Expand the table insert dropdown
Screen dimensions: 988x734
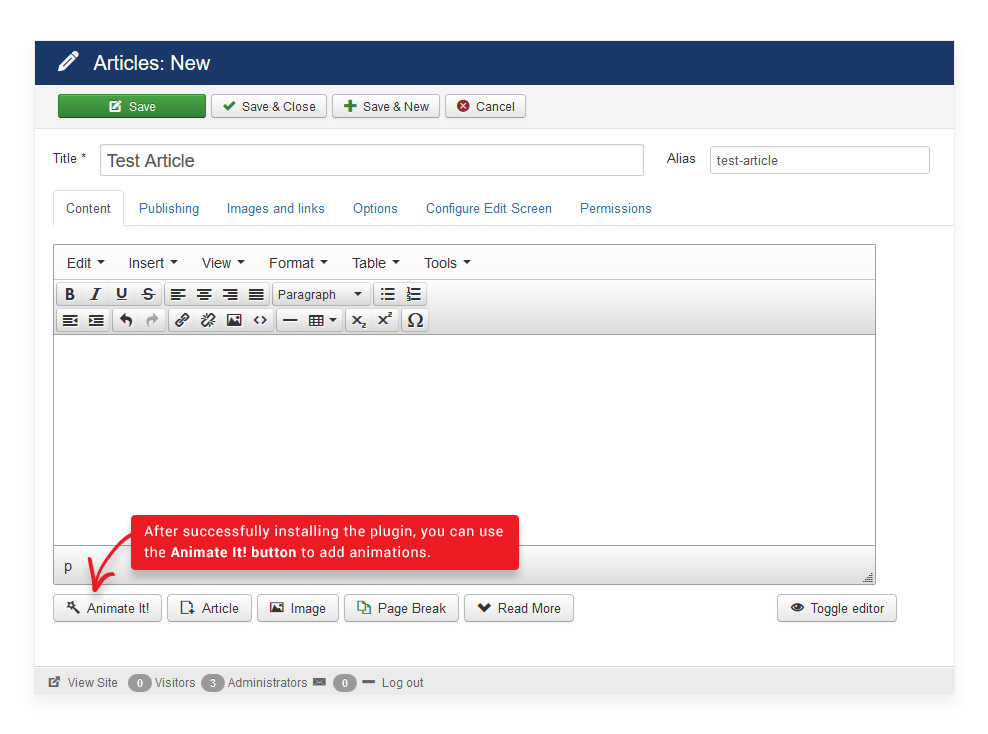point(322,321)
